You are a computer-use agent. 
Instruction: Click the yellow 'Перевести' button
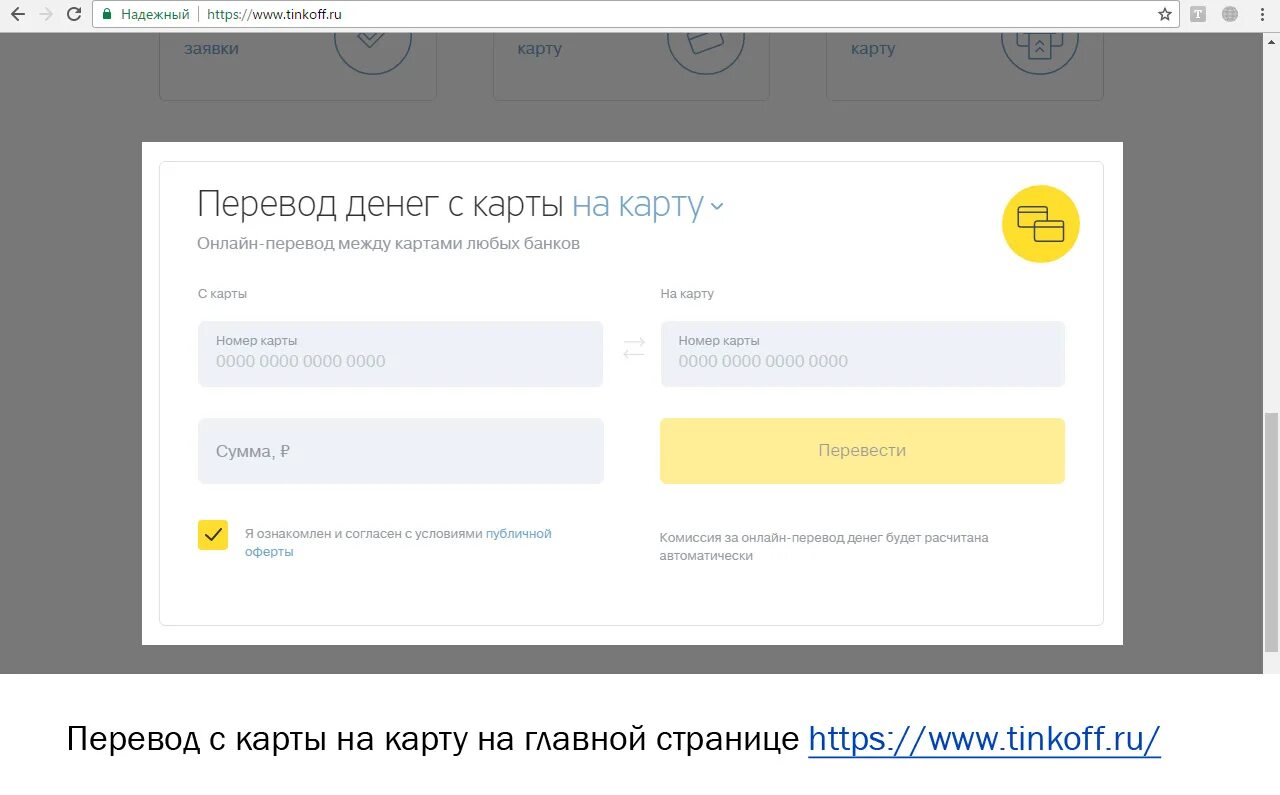tap(862, 451)
